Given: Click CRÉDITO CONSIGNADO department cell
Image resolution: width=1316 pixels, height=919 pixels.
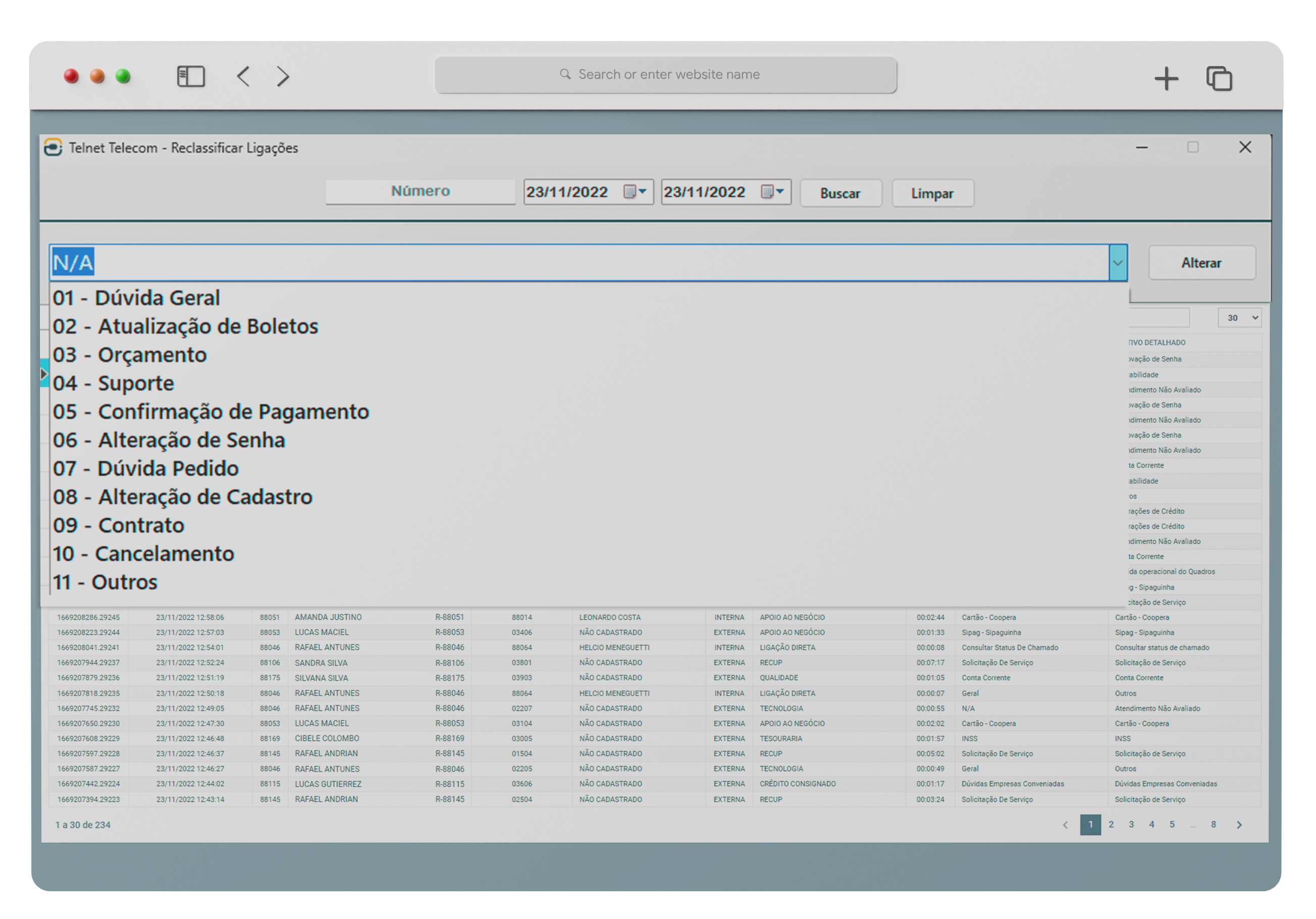Looking at the screenshot, I should click(x=797, y=784).
